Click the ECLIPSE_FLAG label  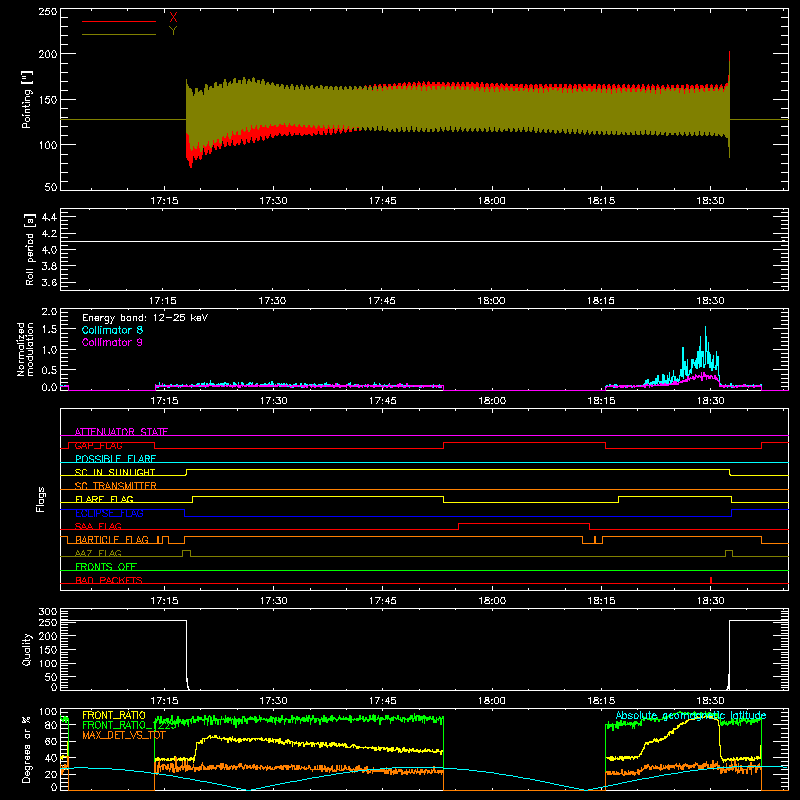[109, 513]
